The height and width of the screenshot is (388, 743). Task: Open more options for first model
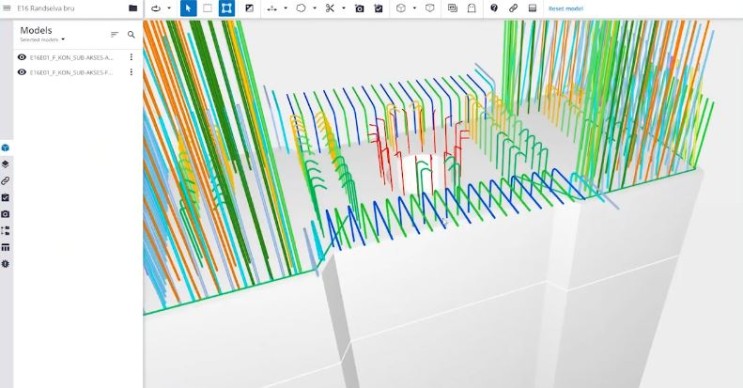click(x=131, y=57)
